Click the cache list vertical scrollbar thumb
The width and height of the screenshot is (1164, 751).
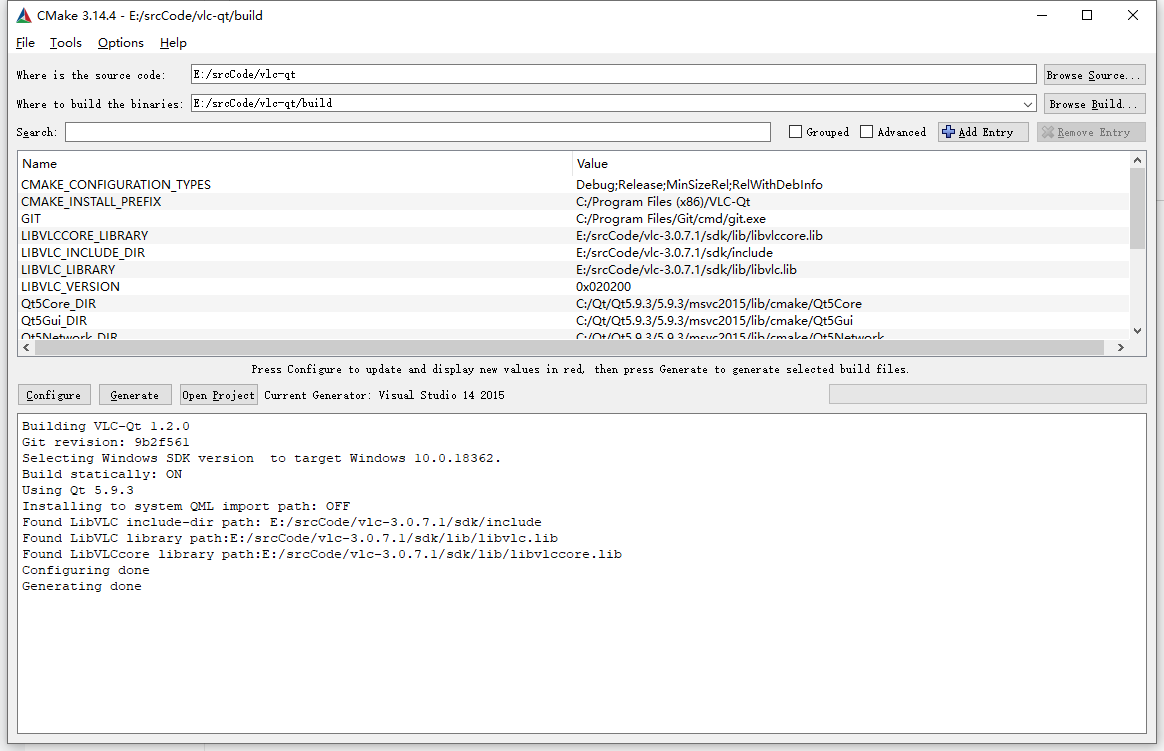click(1137, 208)
